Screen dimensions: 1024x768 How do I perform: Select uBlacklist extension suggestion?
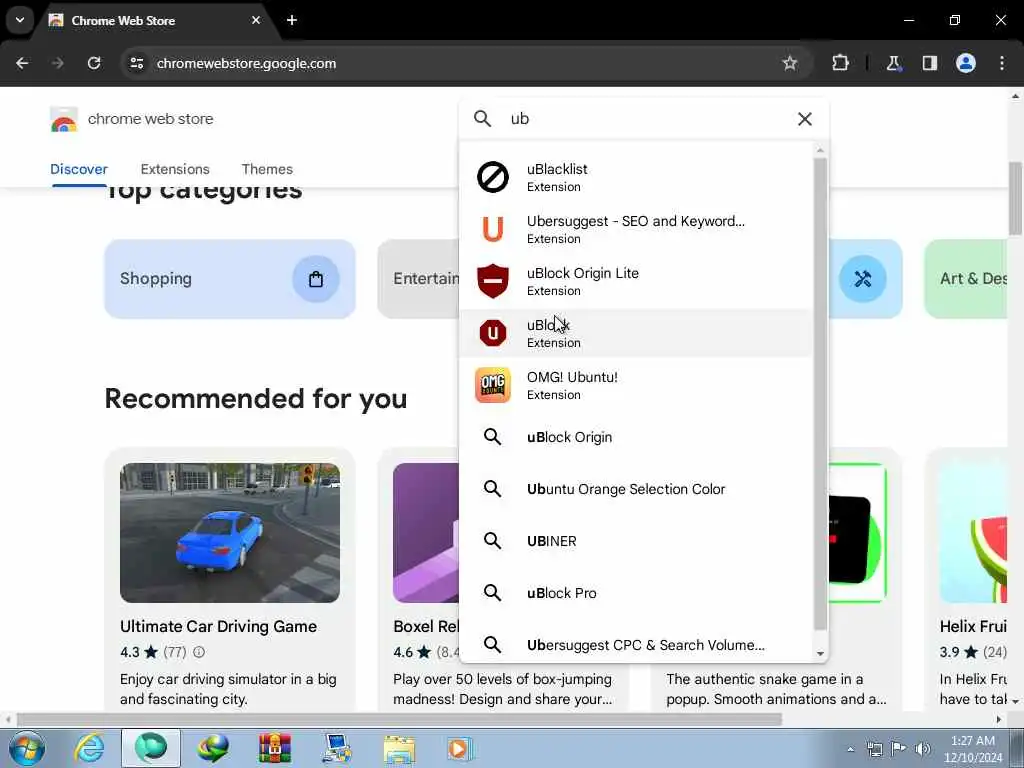[x=637, y=177]
